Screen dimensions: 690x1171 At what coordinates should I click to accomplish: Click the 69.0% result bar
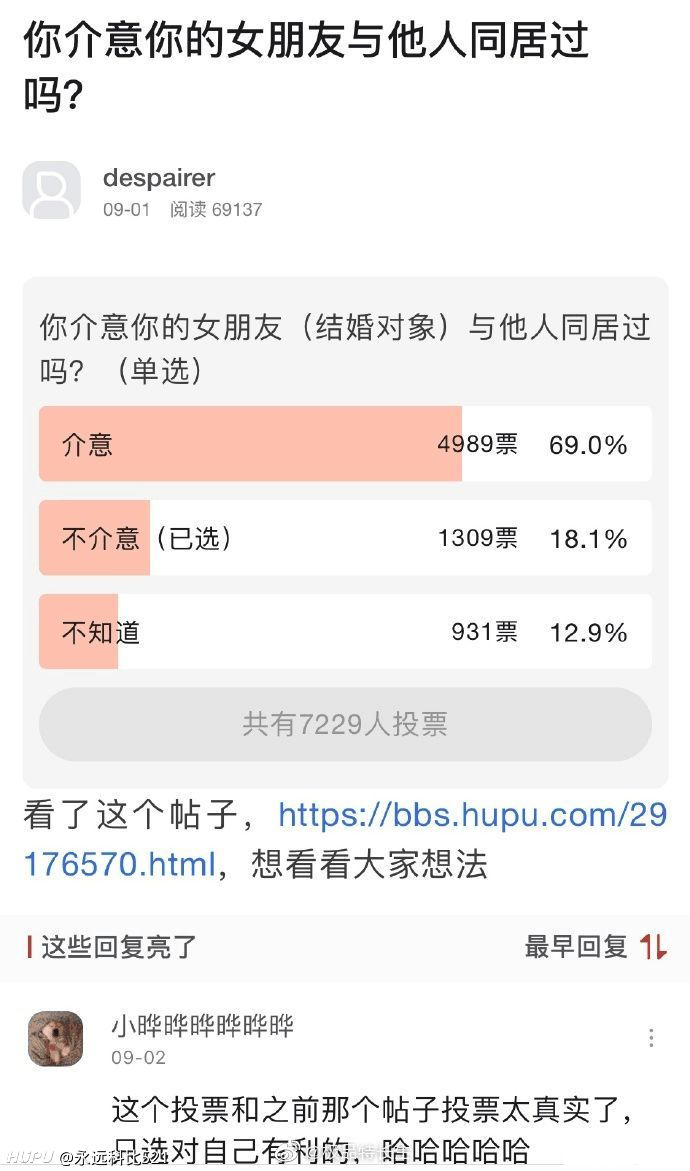pos(251,444)
